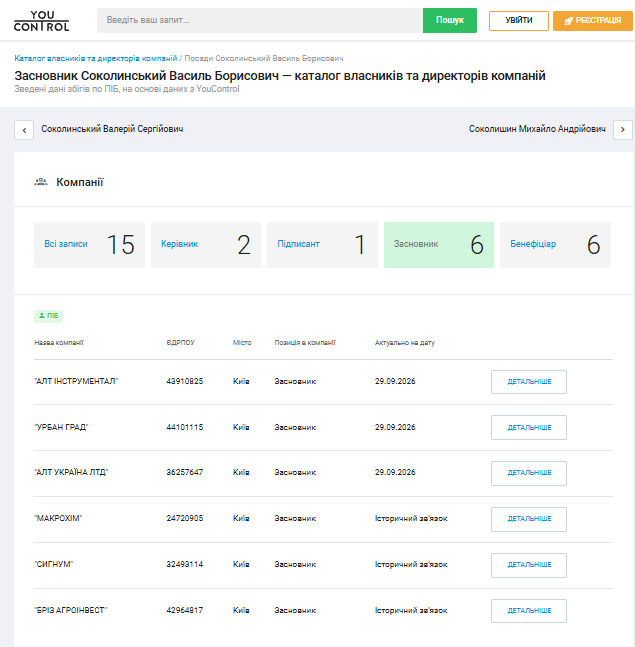Select the Всі записи tab

tap(90, 245)
